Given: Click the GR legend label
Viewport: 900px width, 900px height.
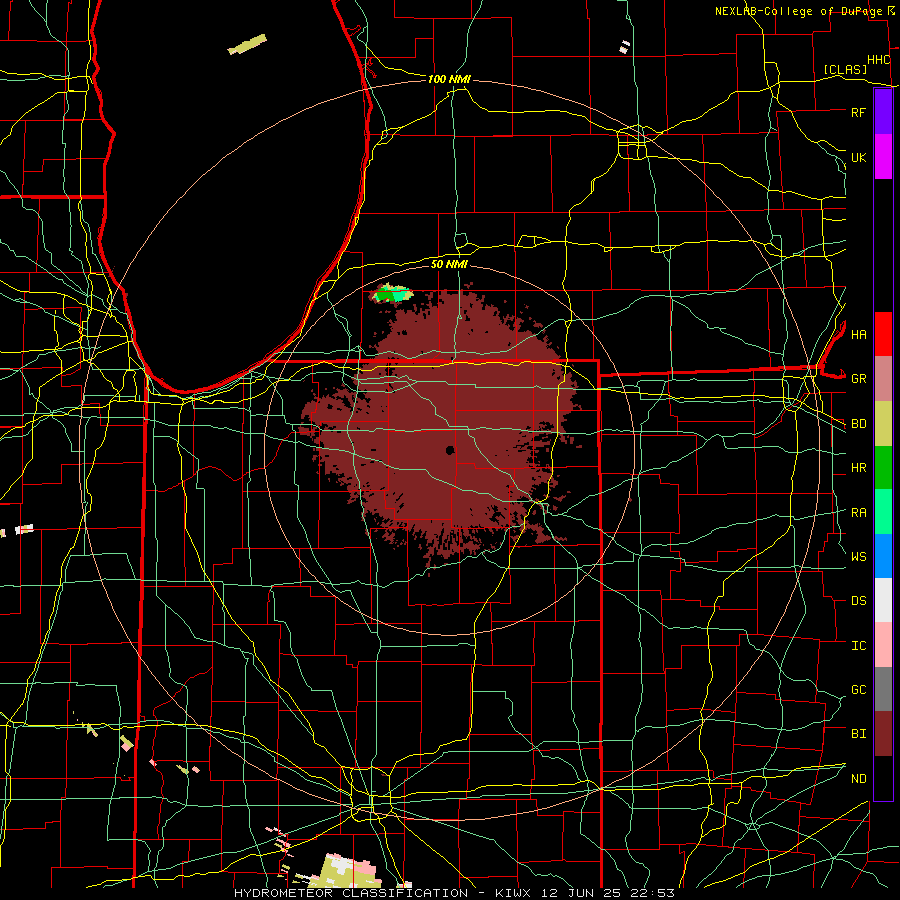Looking at the screenshot, I should tap(858, 379).
